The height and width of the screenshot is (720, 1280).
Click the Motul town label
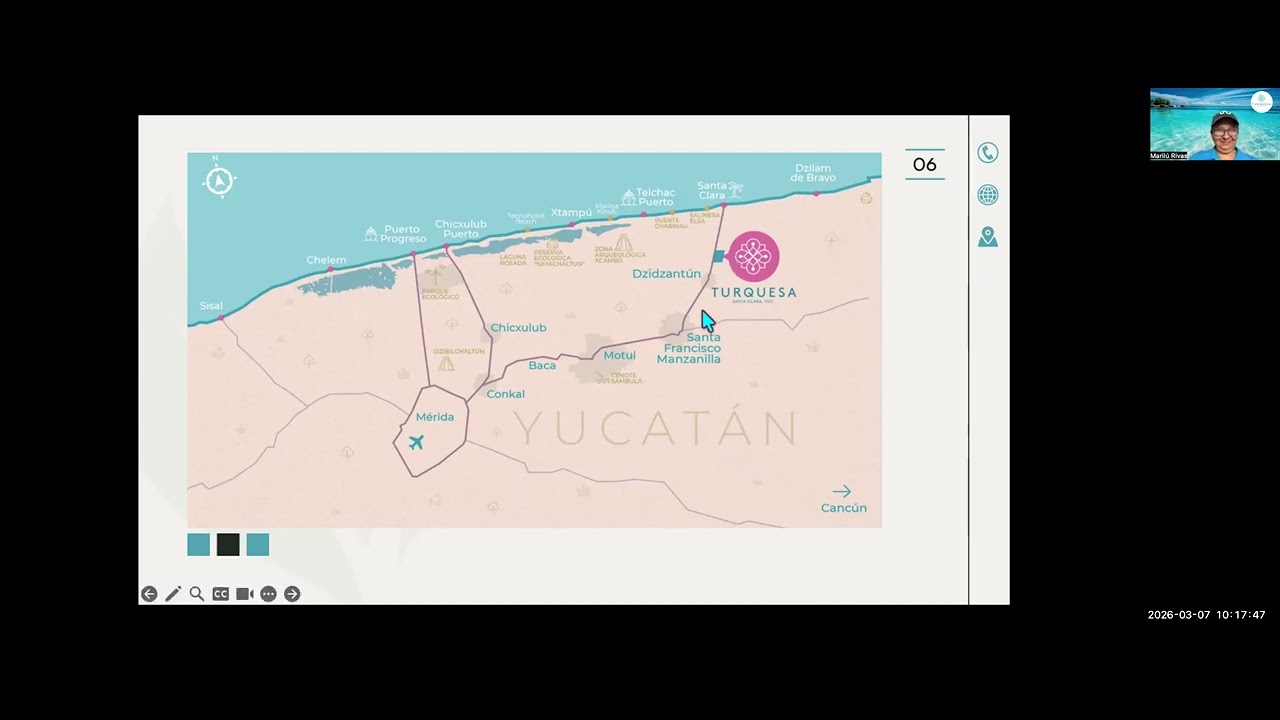pyautogui.click(x=620, y=356)
